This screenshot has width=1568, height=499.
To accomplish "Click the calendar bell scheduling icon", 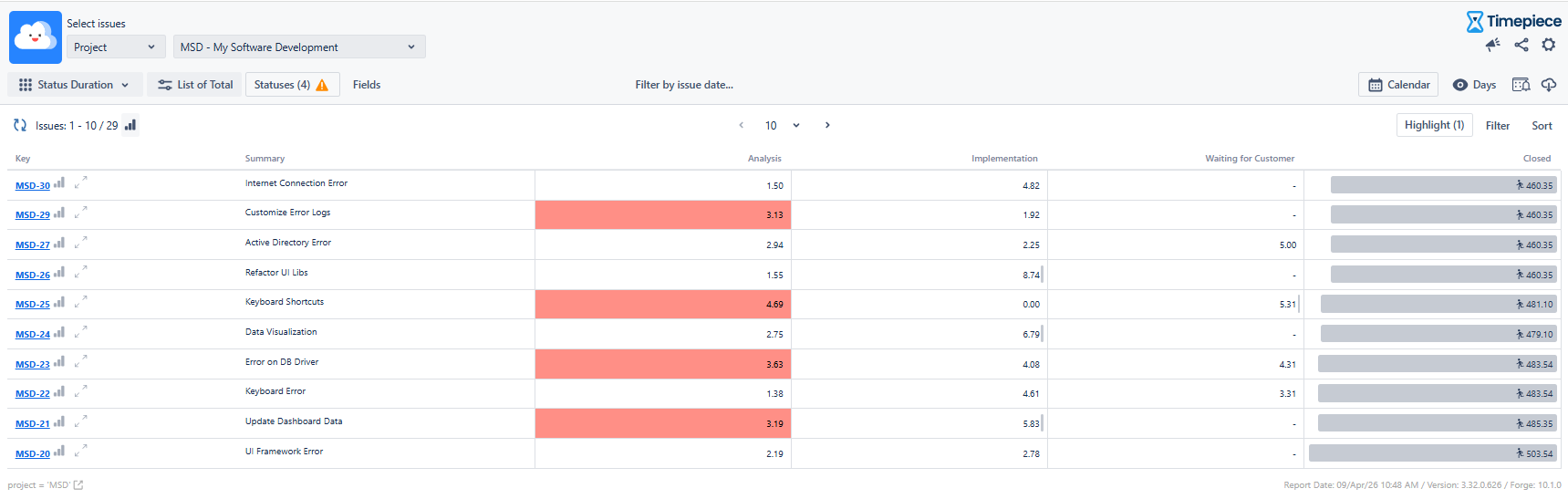I will click(1521, 85).
